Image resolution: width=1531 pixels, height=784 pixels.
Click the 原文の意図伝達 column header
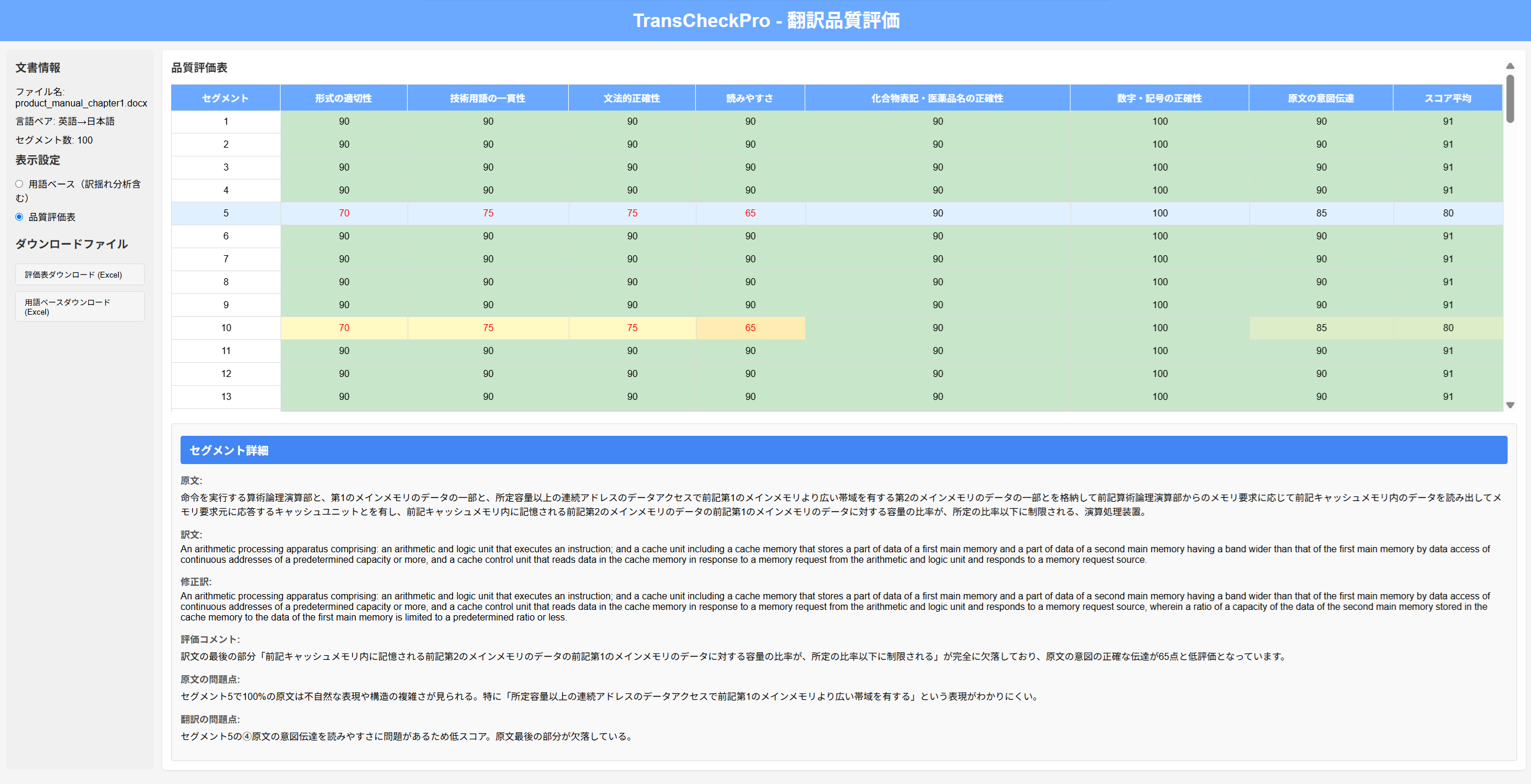pyautogui.click(x=1320, y=98)
